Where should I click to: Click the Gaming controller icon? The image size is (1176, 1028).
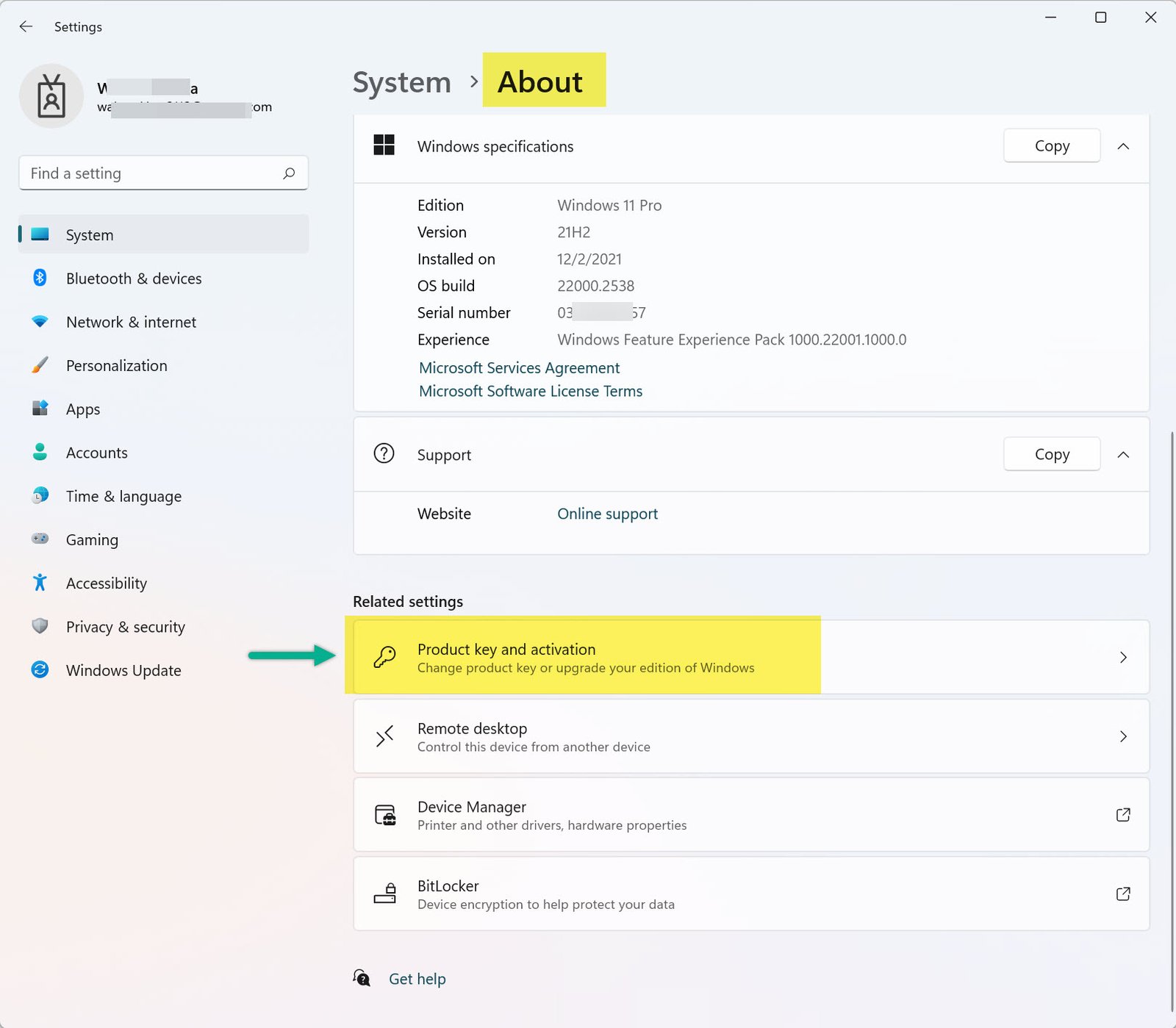point(40,539)
